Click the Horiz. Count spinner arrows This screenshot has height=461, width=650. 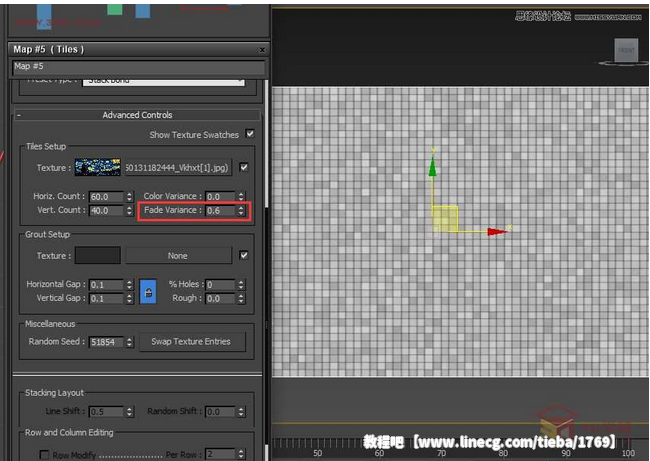tap(129, 197)
